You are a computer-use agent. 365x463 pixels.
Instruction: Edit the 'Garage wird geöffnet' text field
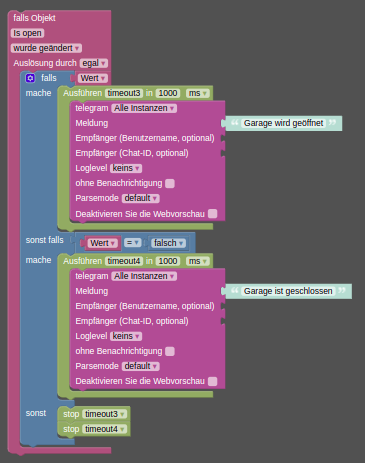point(284,123)
